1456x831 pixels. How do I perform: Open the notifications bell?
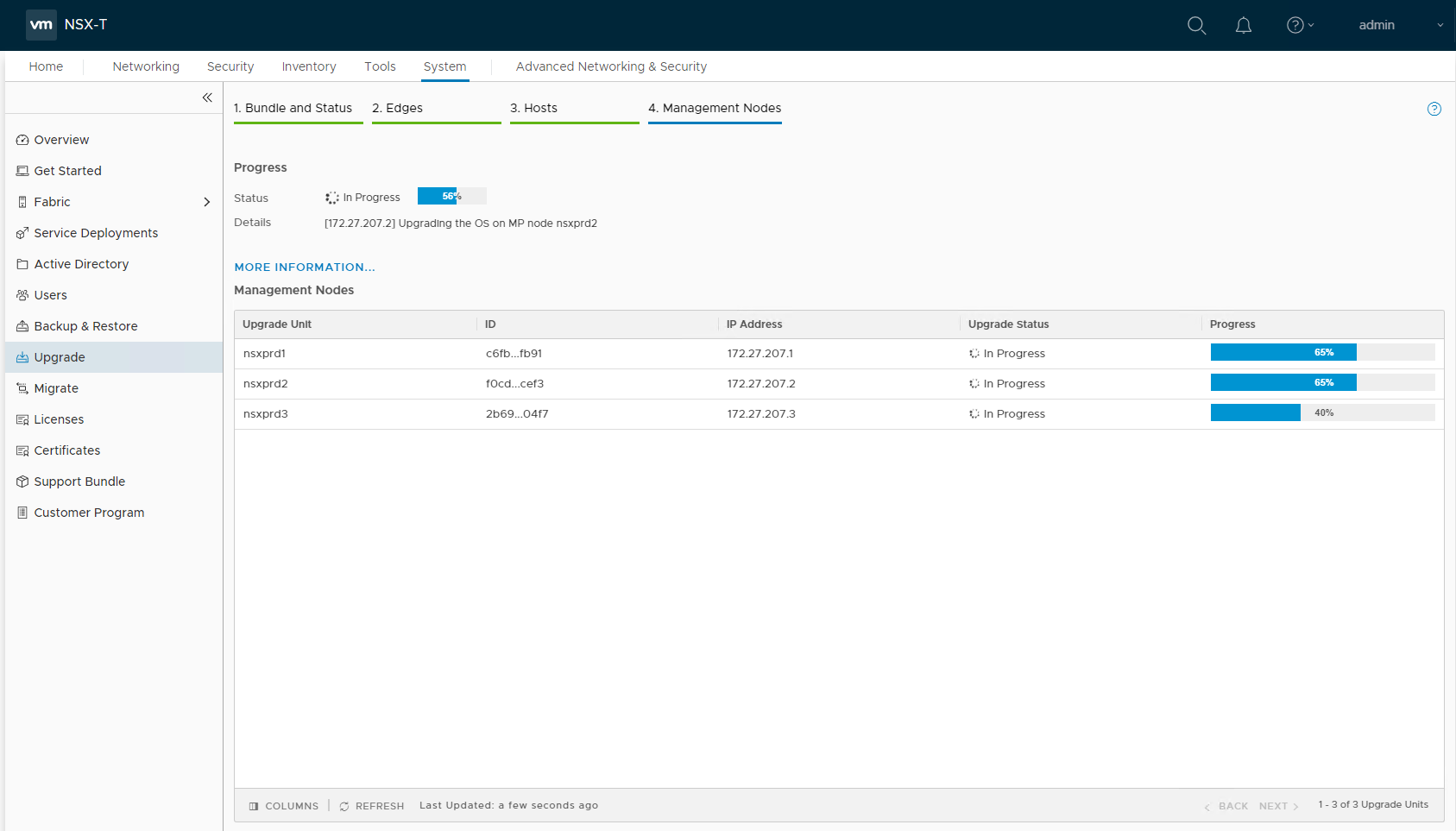pyautogui.click(x=1243, y=25)
